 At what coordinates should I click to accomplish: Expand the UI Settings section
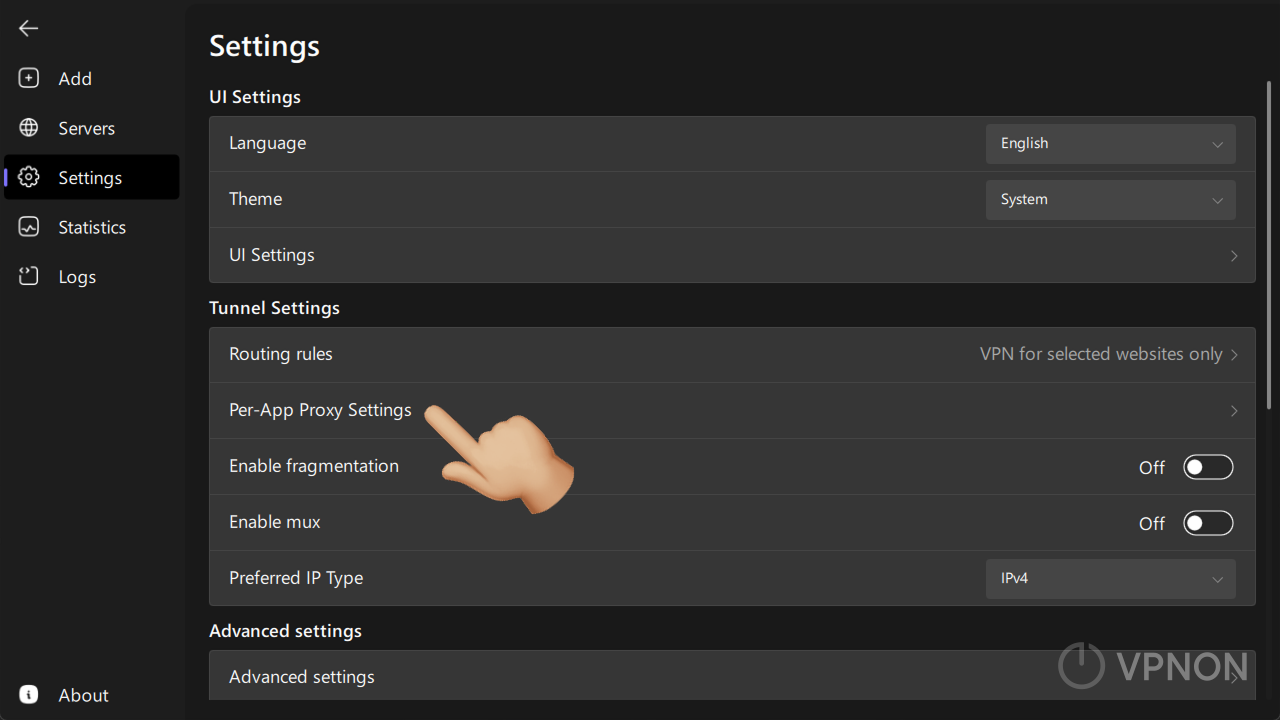732,255
